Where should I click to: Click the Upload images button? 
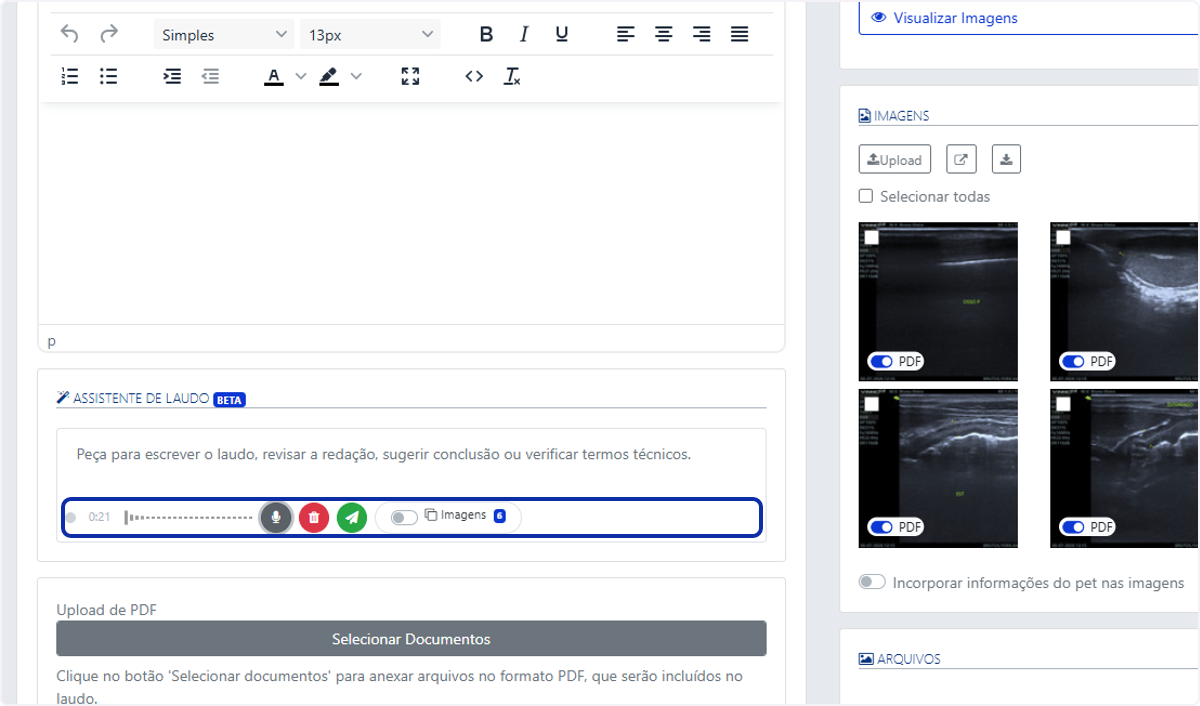click(895, 159)
